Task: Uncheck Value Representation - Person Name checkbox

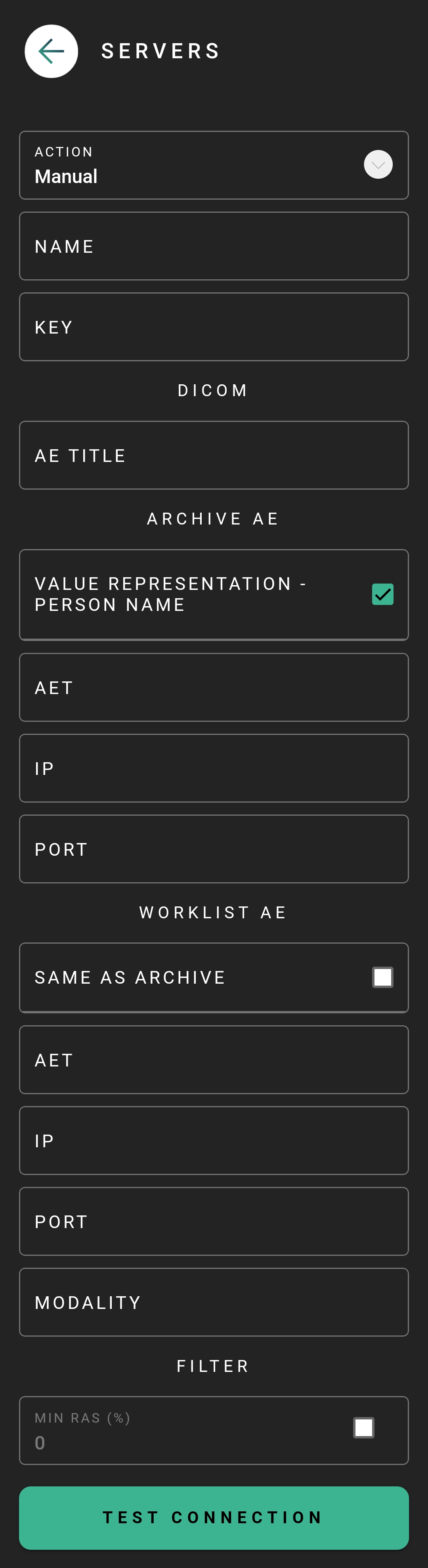Action: tap(382, 594)
